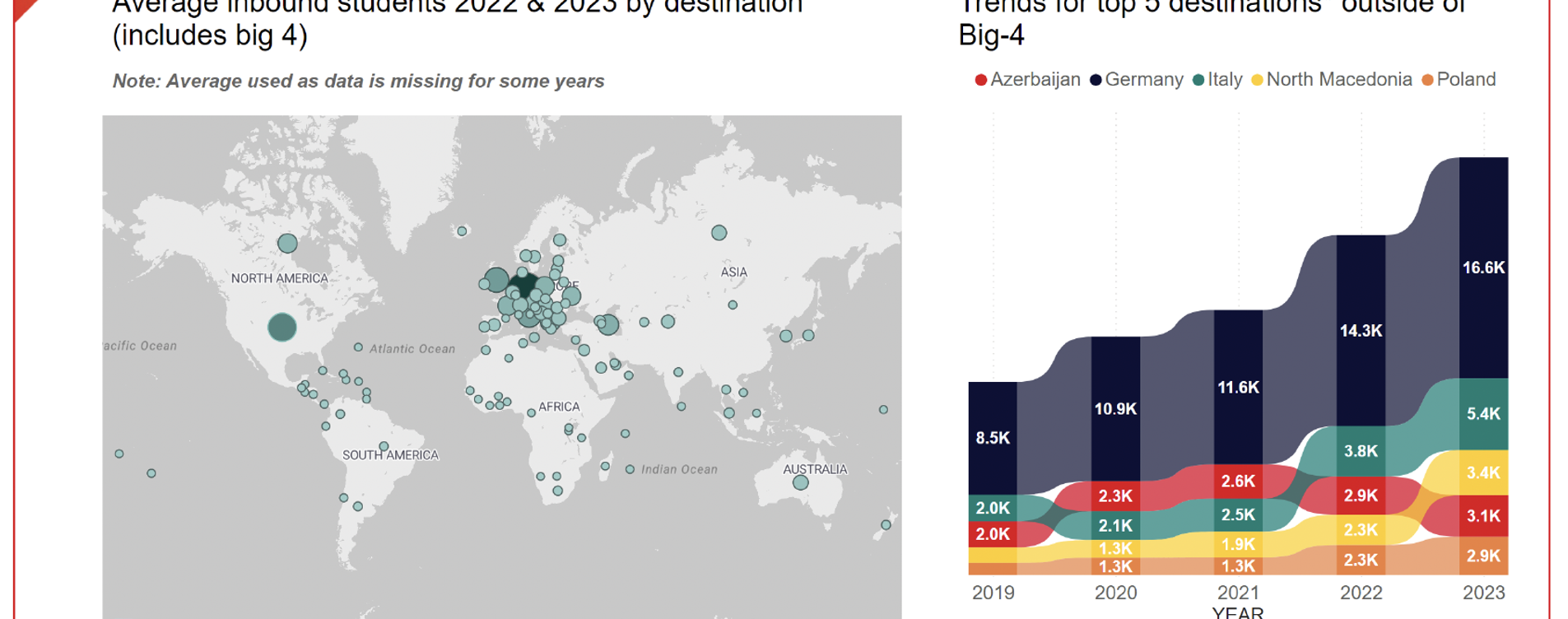Click the Italy legend entry

(1217, 80)
